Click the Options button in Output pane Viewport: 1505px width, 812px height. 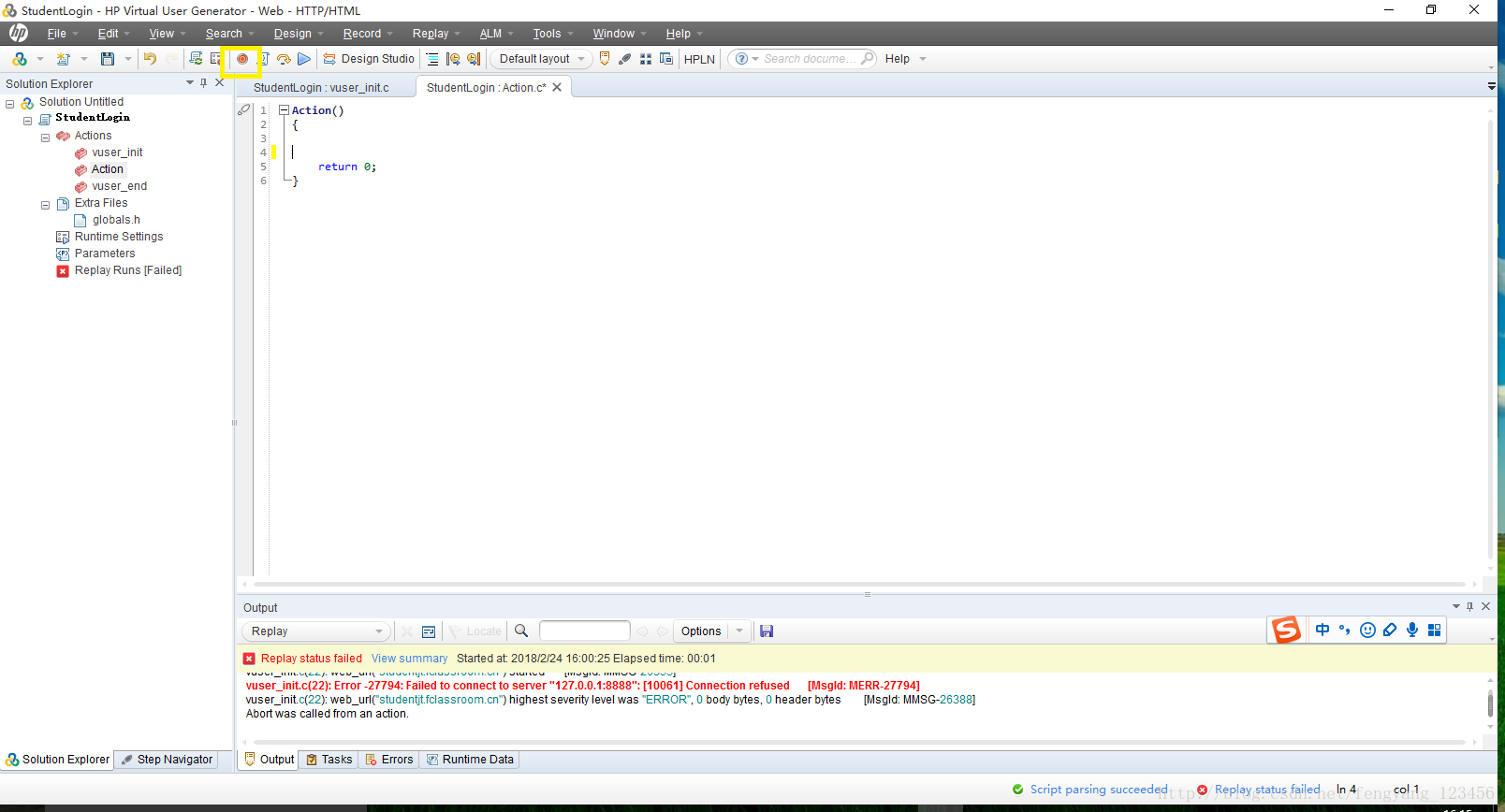click(701, 631)
